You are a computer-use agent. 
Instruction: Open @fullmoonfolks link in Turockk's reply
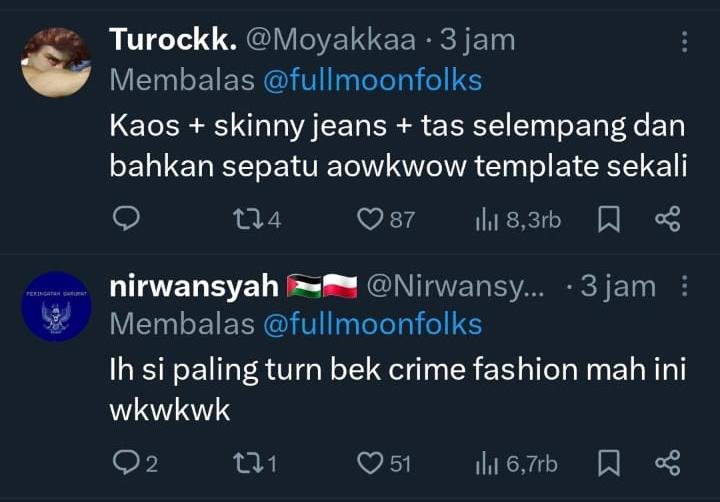[372, 80]
